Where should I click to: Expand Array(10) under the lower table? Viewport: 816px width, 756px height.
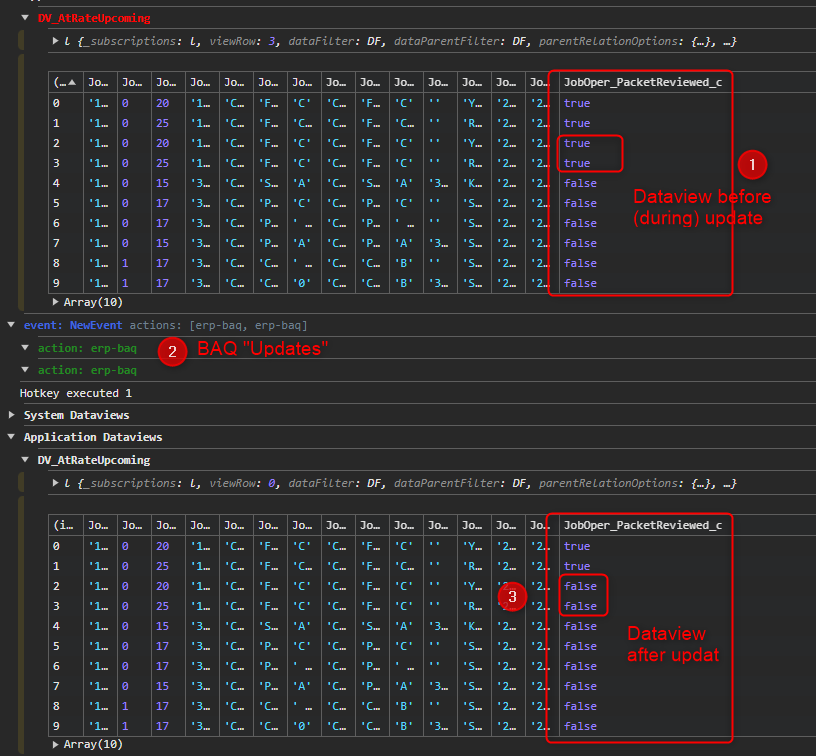pos(55,744)
